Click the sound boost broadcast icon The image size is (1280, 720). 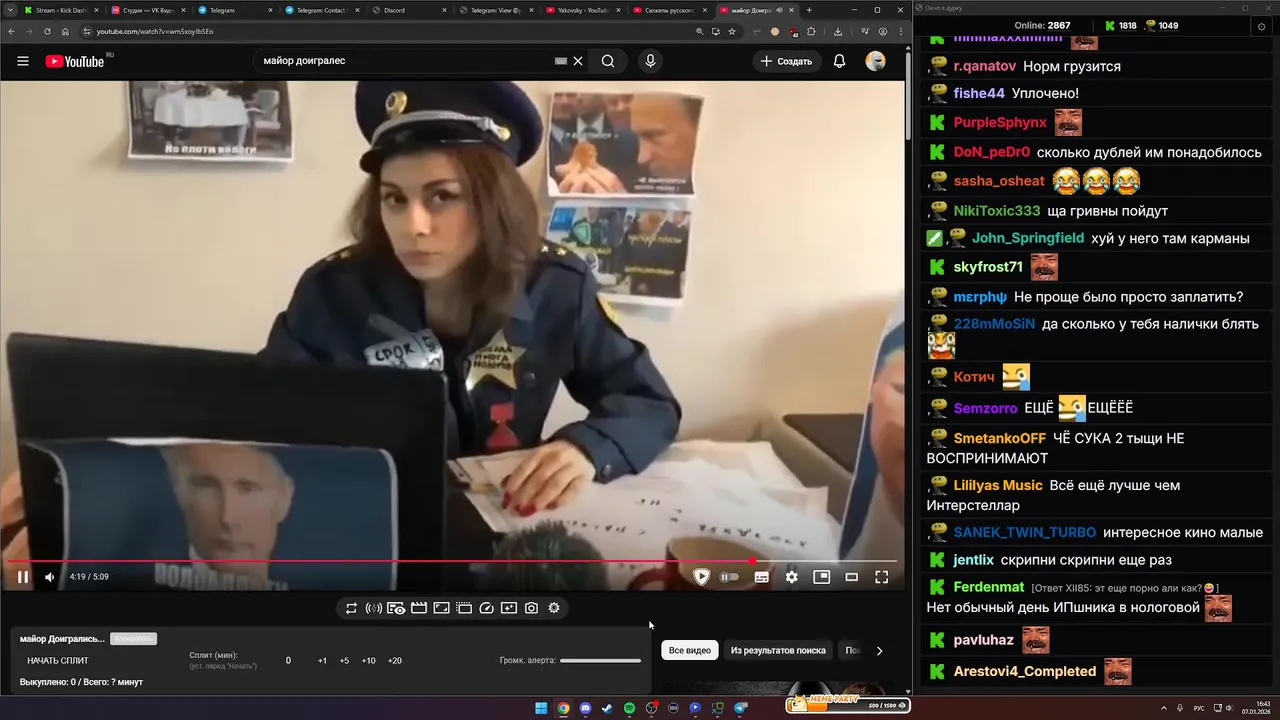pos(374,608)
